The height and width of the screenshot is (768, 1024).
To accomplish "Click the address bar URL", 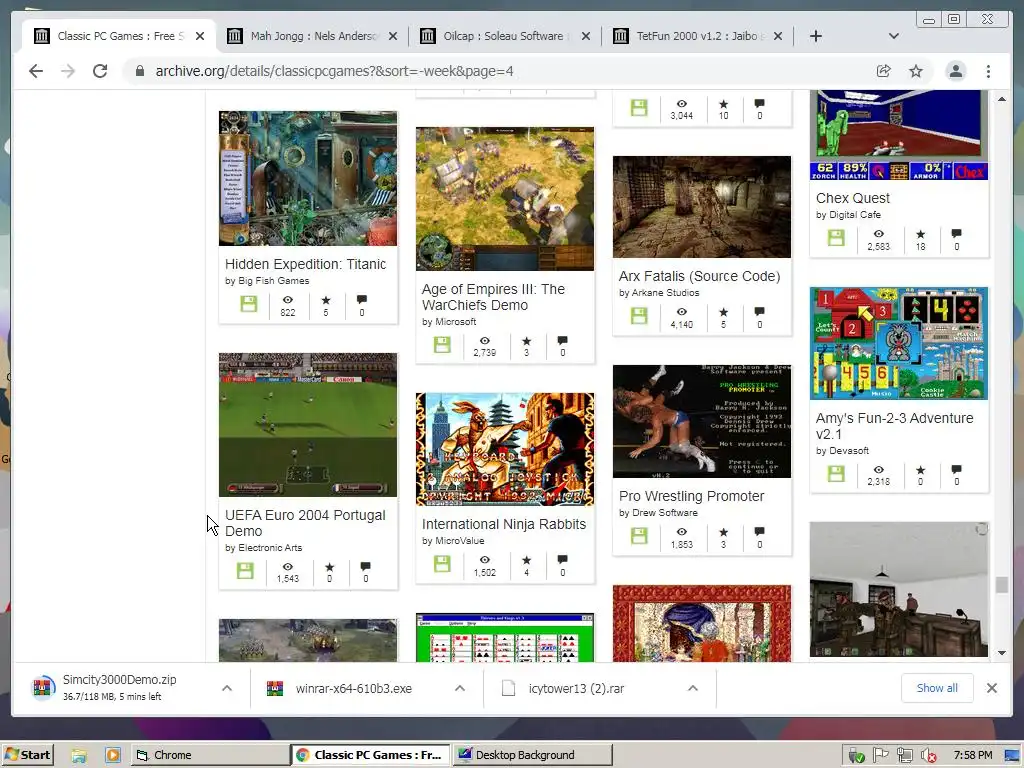I will tap(334, 71).
